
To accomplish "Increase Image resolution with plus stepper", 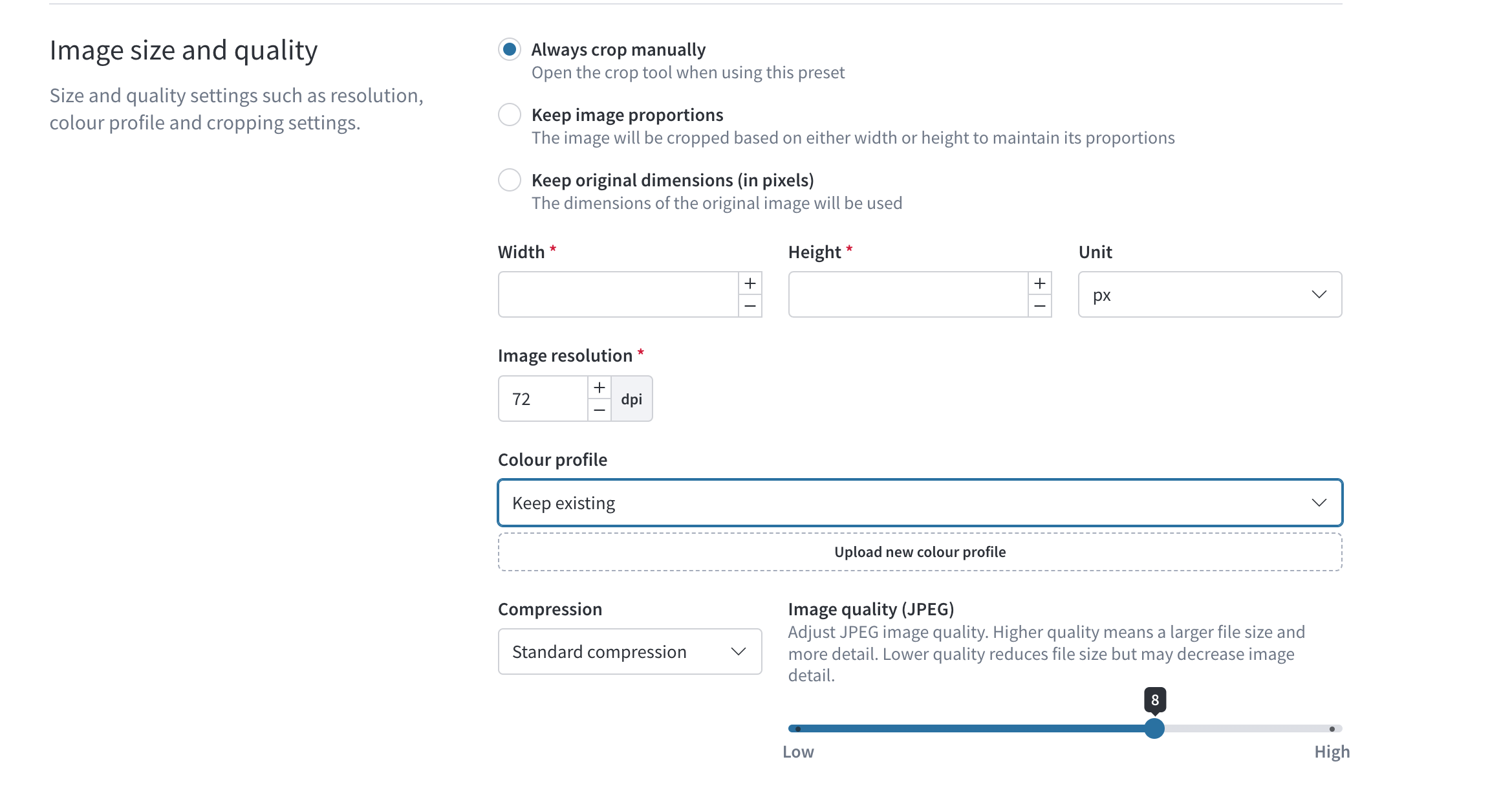I will [x=599, y=388].
